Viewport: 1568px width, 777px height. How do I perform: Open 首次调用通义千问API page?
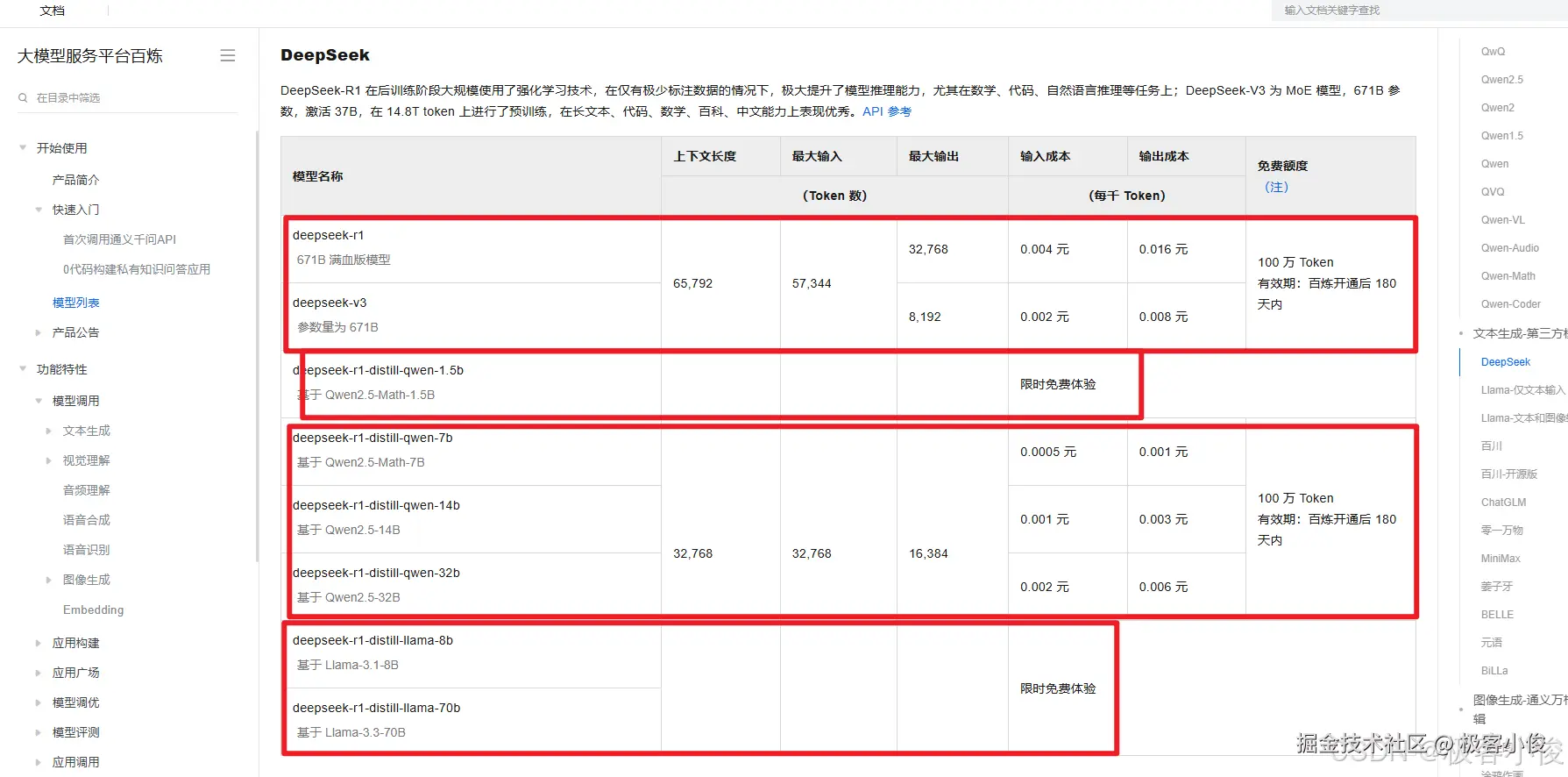(120, 239)
